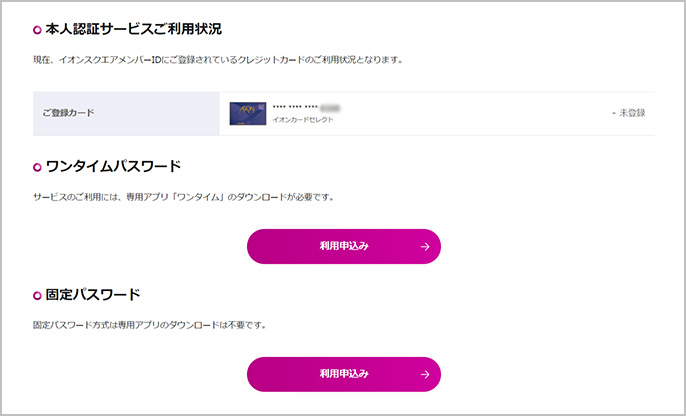
Task: Click the ワンタイムパスワード 利用申込み button
Action: (343, 246)
